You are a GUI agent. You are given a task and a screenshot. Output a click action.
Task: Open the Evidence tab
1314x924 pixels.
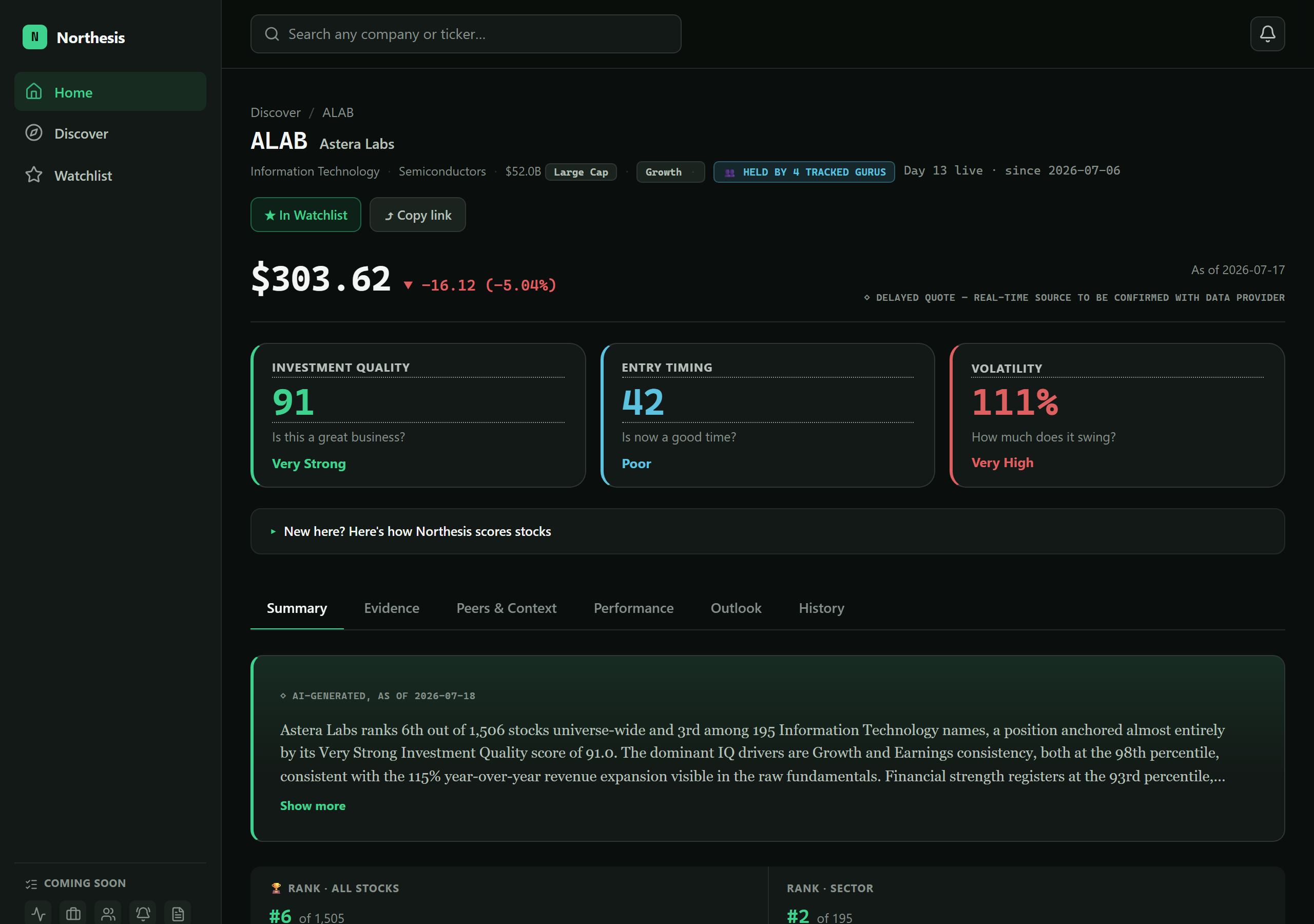392,609
